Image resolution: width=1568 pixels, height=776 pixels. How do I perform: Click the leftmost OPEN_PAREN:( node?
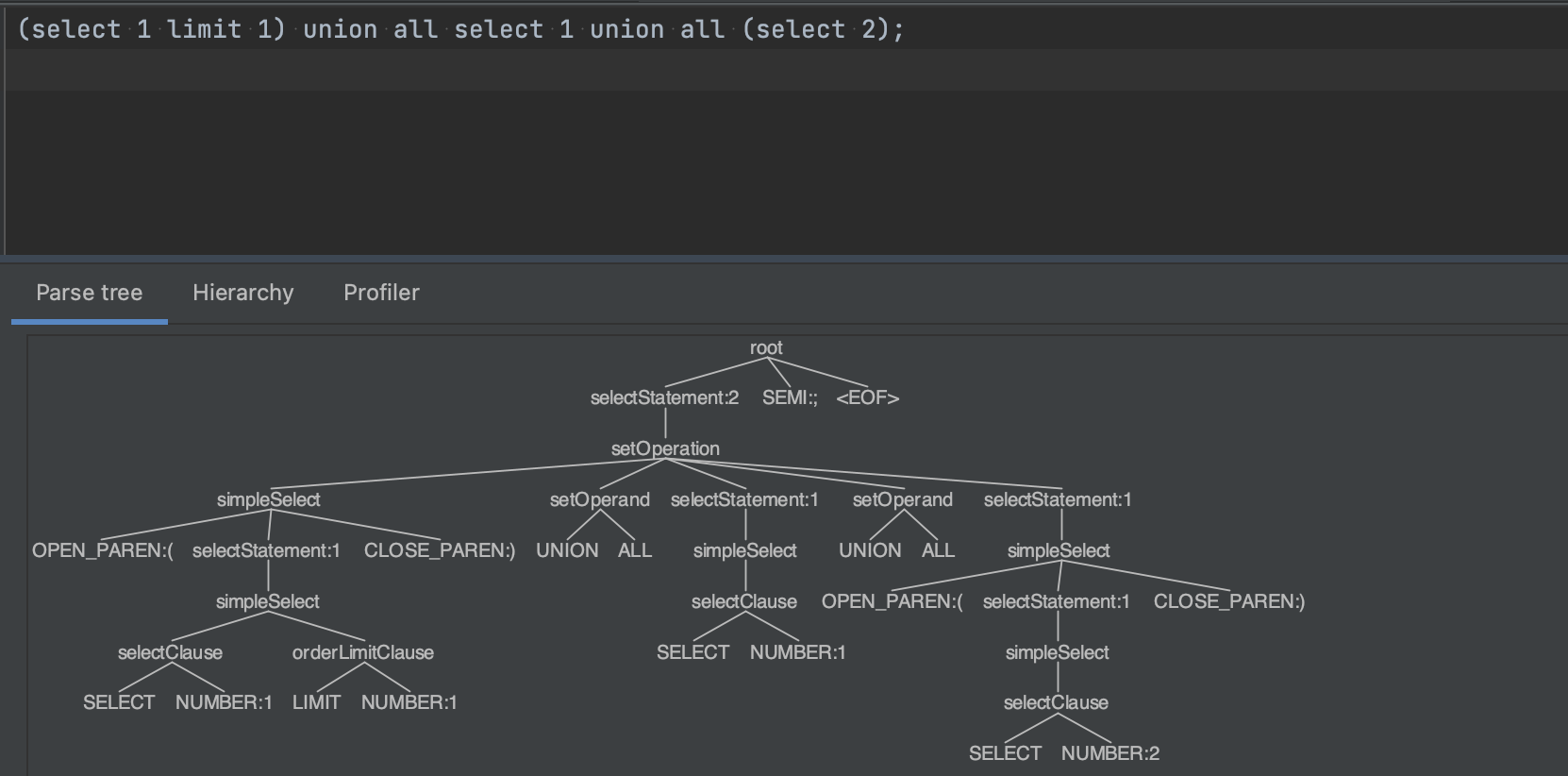(103, 550)
